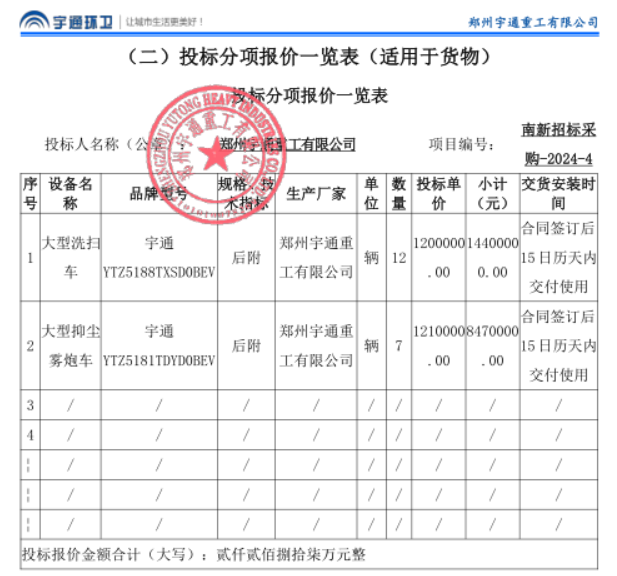Click the 规格、技术指标 column header
This screenshot has height=576, width=617.
click(246, 194)
